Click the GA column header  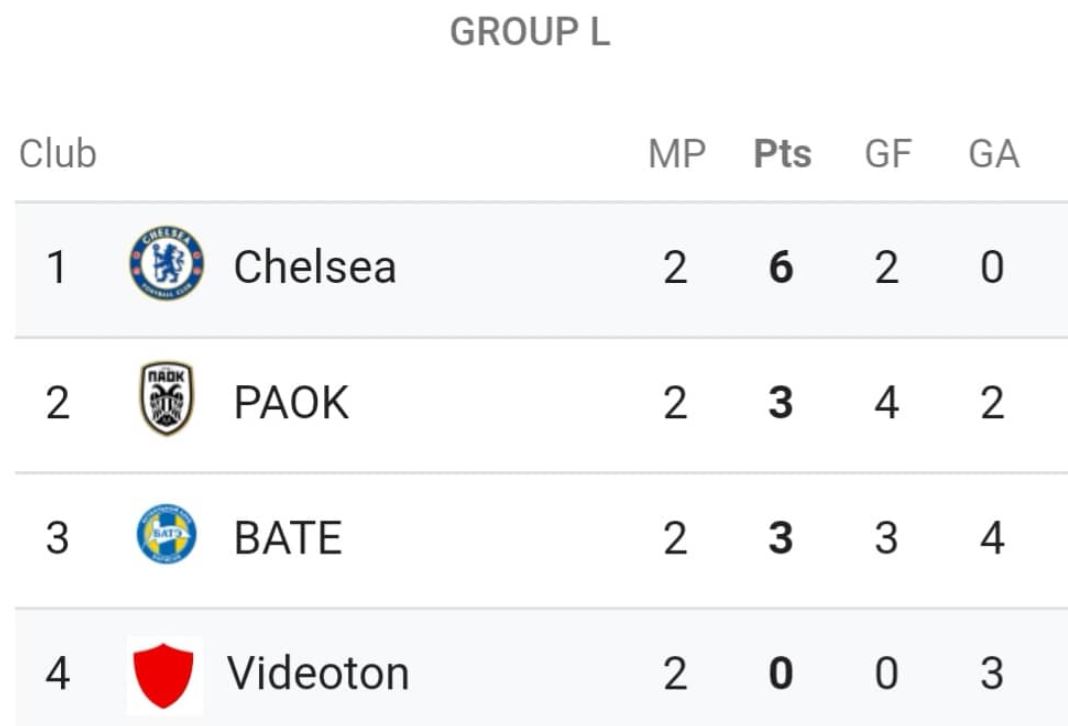(x=994, y=154)
